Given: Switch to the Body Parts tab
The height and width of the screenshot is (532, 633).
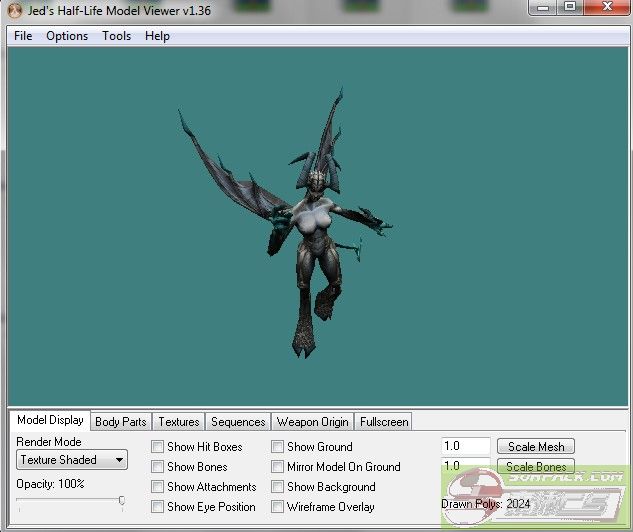Looking at the screenshot, I should tap(120, 422).
